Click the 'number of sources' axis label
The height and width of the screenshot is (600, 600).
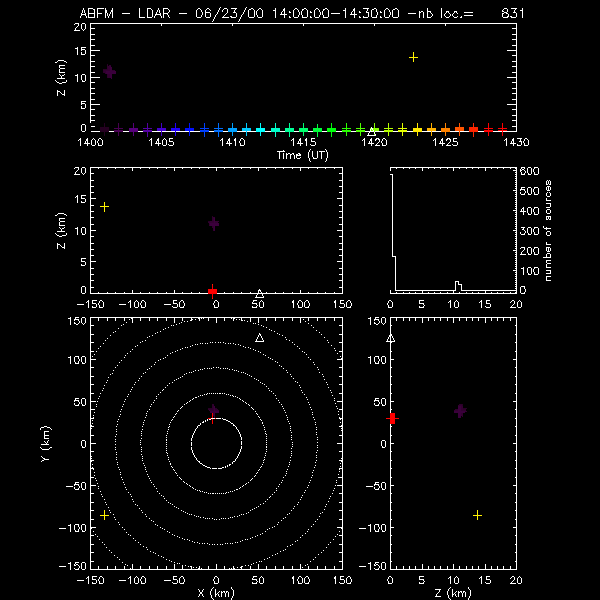(548, 231)
